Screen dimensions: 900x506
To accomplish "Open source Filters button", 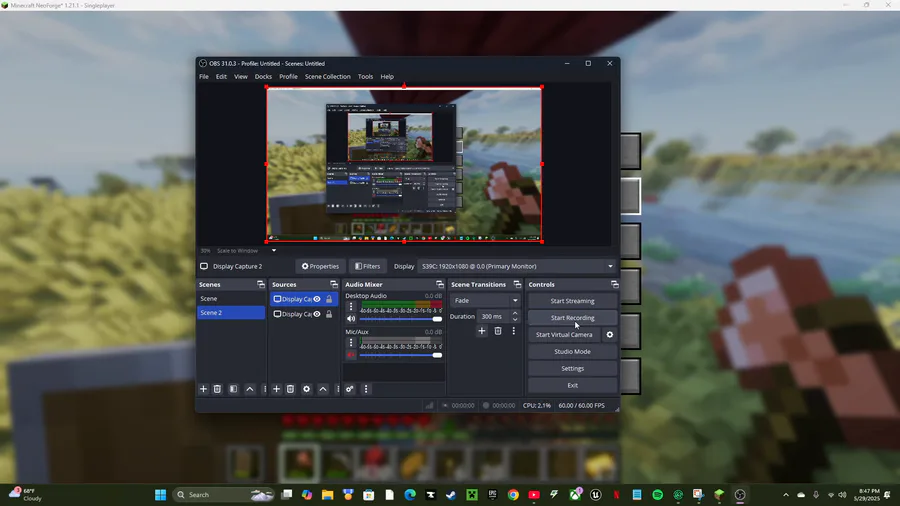I will 367,266.
